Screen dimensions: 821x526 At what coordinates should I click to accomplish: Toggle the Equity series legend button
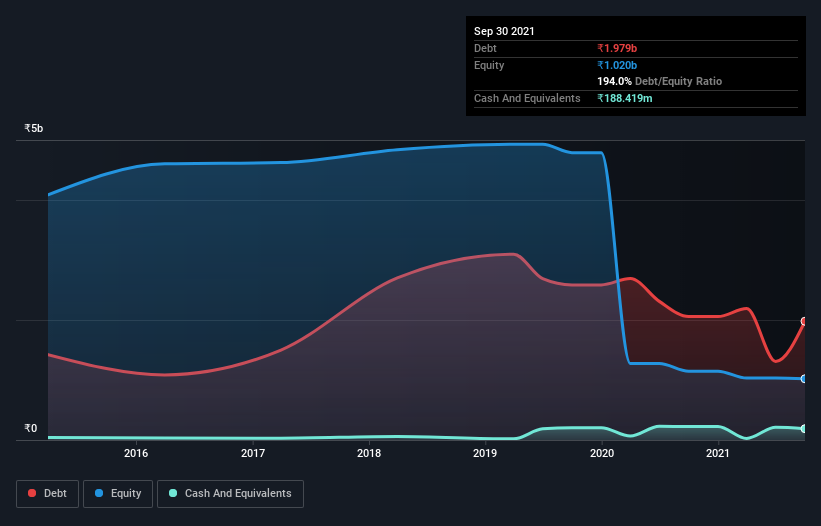(118, 494)
